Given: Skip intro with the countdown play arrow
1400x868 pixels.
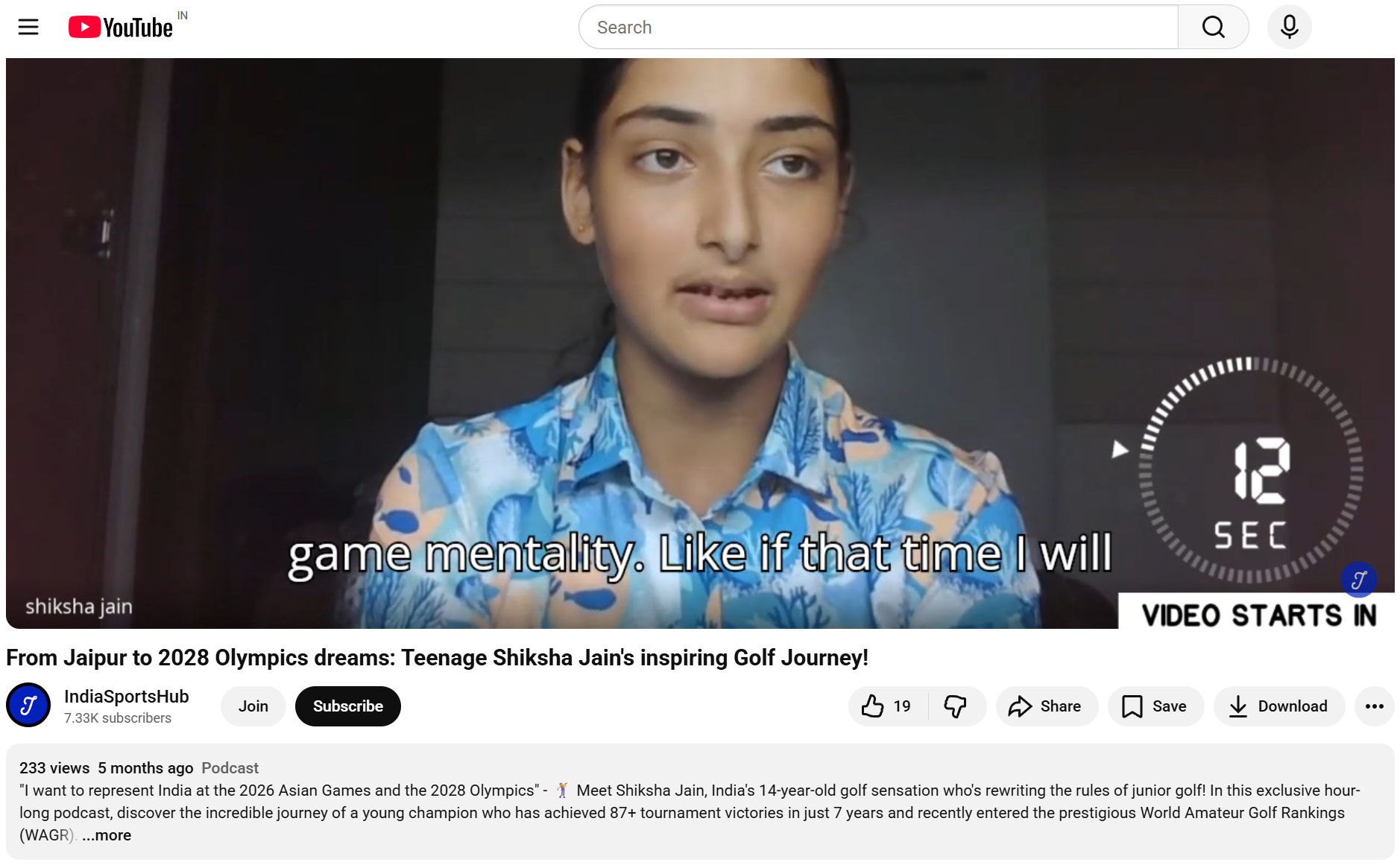Looking at the screenshot, I should pyautogui.click(x=1118, y=448).
